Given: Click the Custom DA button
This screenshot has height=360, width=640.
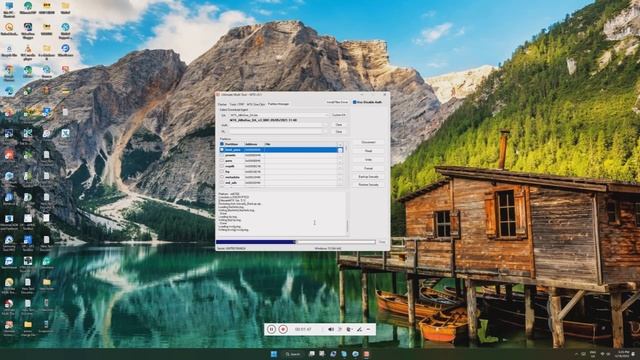Looking at the screenshot, I should click(x=339, y=115).
